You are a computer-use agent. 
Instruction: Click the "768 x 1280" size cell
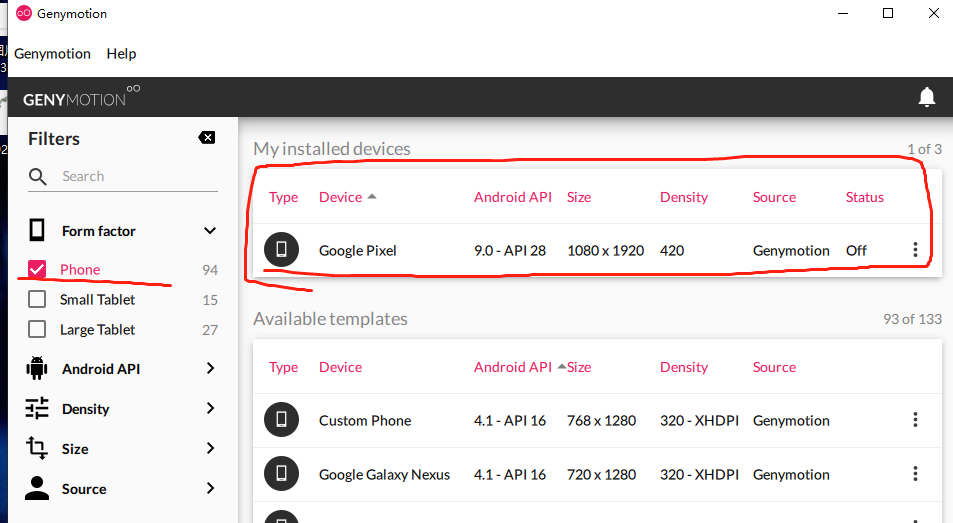pyautogui.click(x=601, y=420)
